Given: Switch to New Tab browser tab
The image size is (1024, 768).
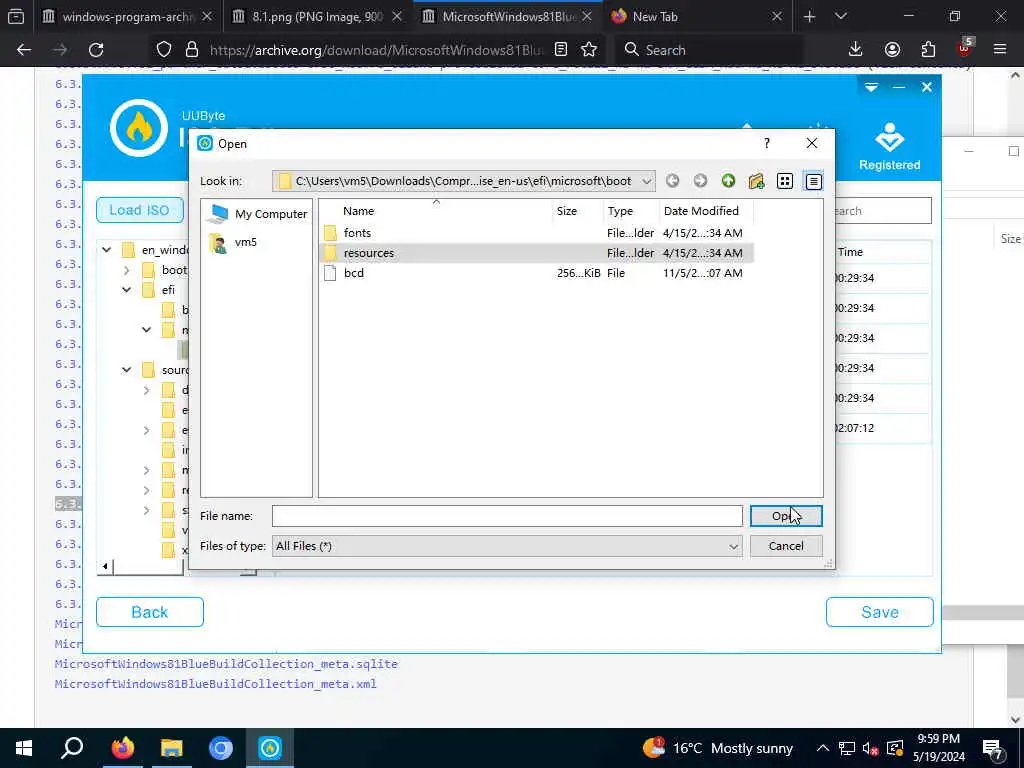Looking at the screenshot, I should tap(655, 16).
